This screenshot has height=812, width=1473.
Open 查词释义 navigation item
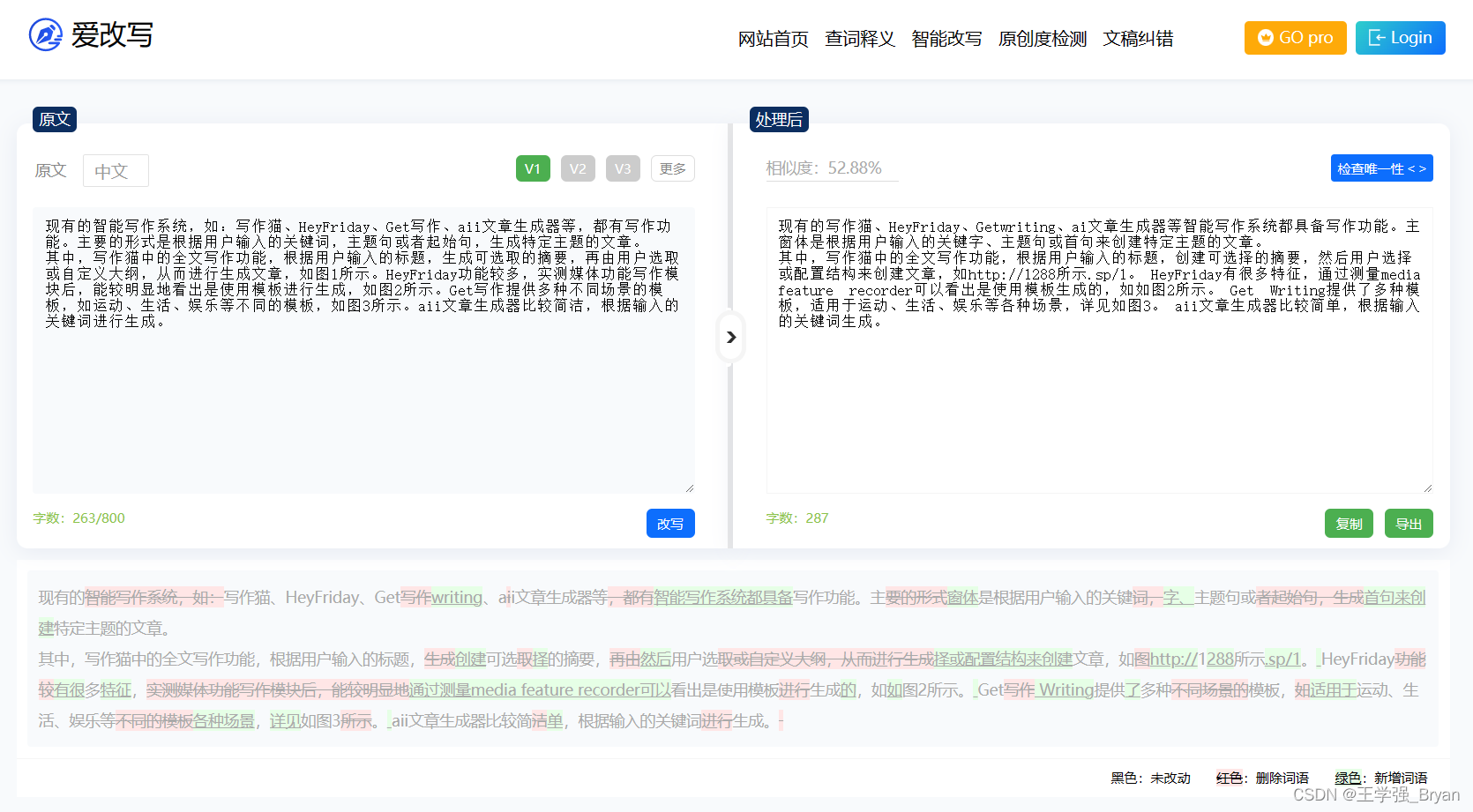click(x=860, y=39)
